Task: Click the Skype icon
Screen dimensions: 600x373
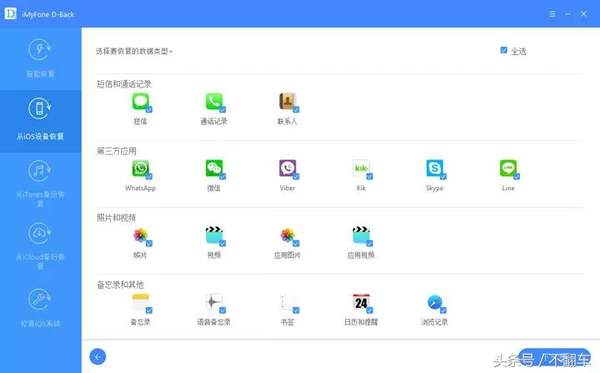Action: click(x=434, y=168)
